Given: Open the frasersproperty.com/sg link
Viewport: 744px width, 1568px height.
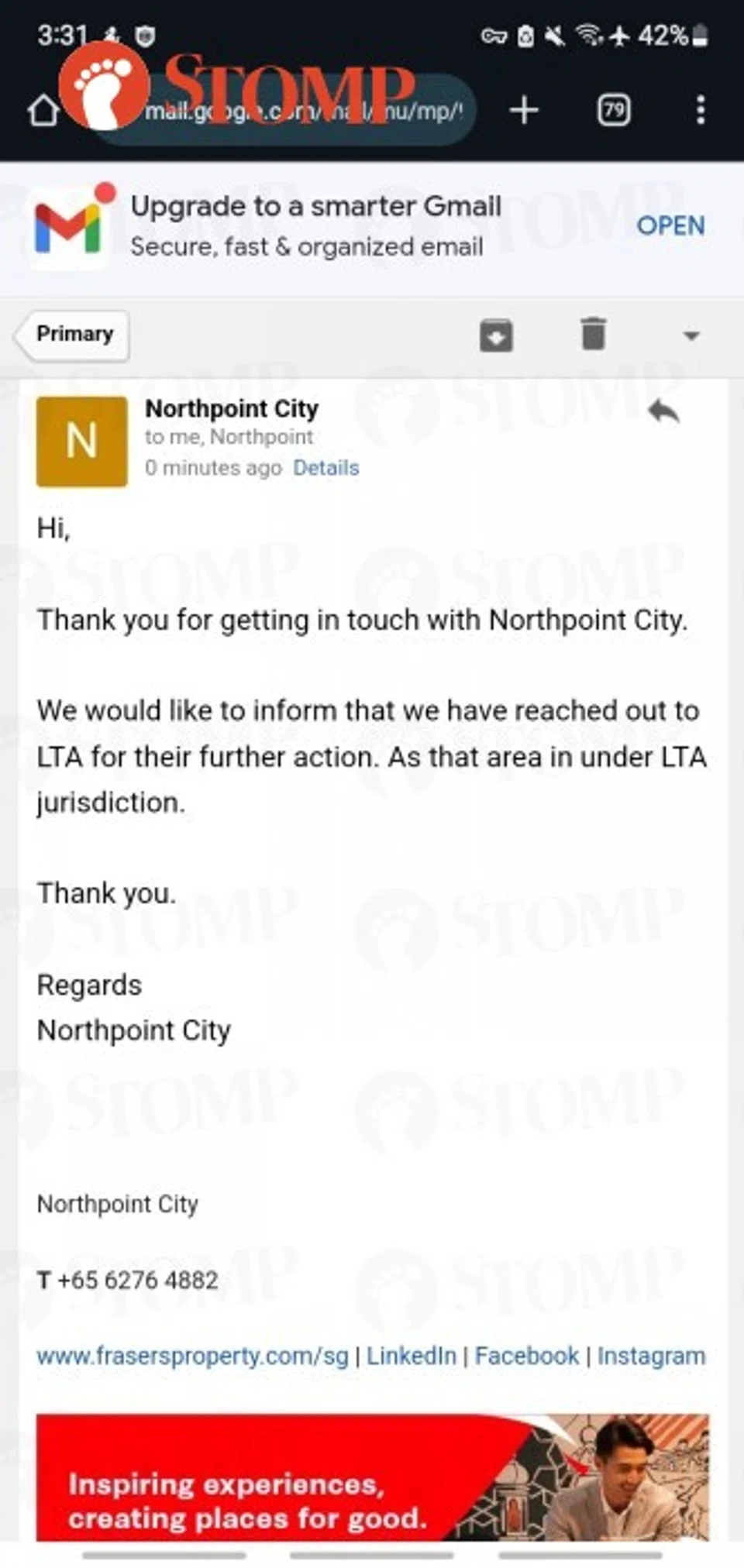Looking at the screenshot, I should coord(192,1356).
